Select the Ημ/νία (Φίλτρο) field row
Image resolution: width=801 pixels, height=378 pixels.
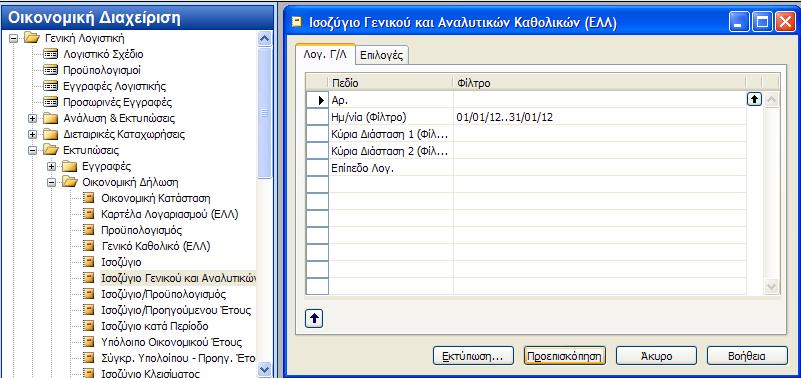pyautogui.click(x=391, y=116)
